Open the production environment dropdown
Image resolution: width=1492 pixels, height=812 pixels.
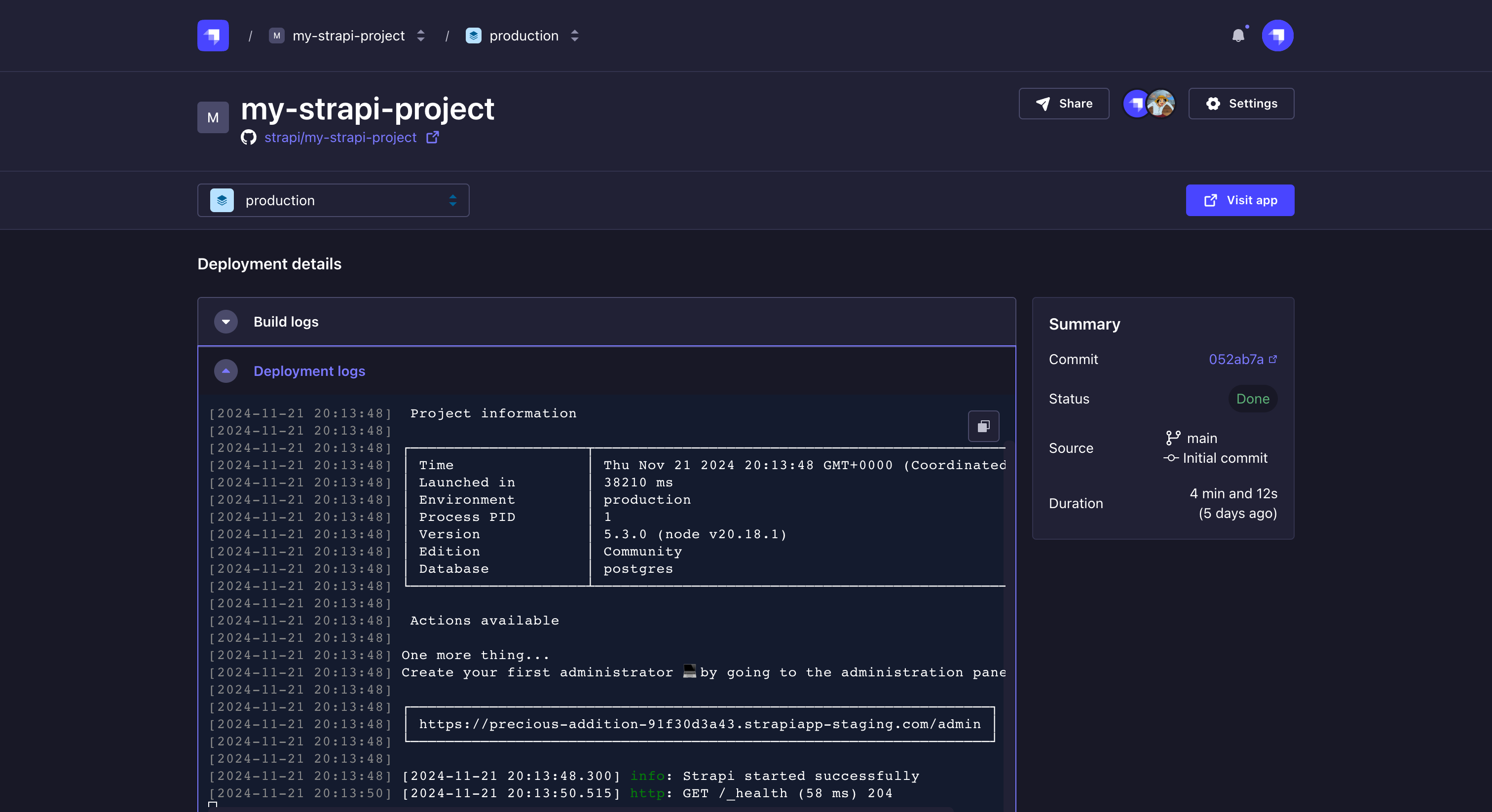click(333, 200)
